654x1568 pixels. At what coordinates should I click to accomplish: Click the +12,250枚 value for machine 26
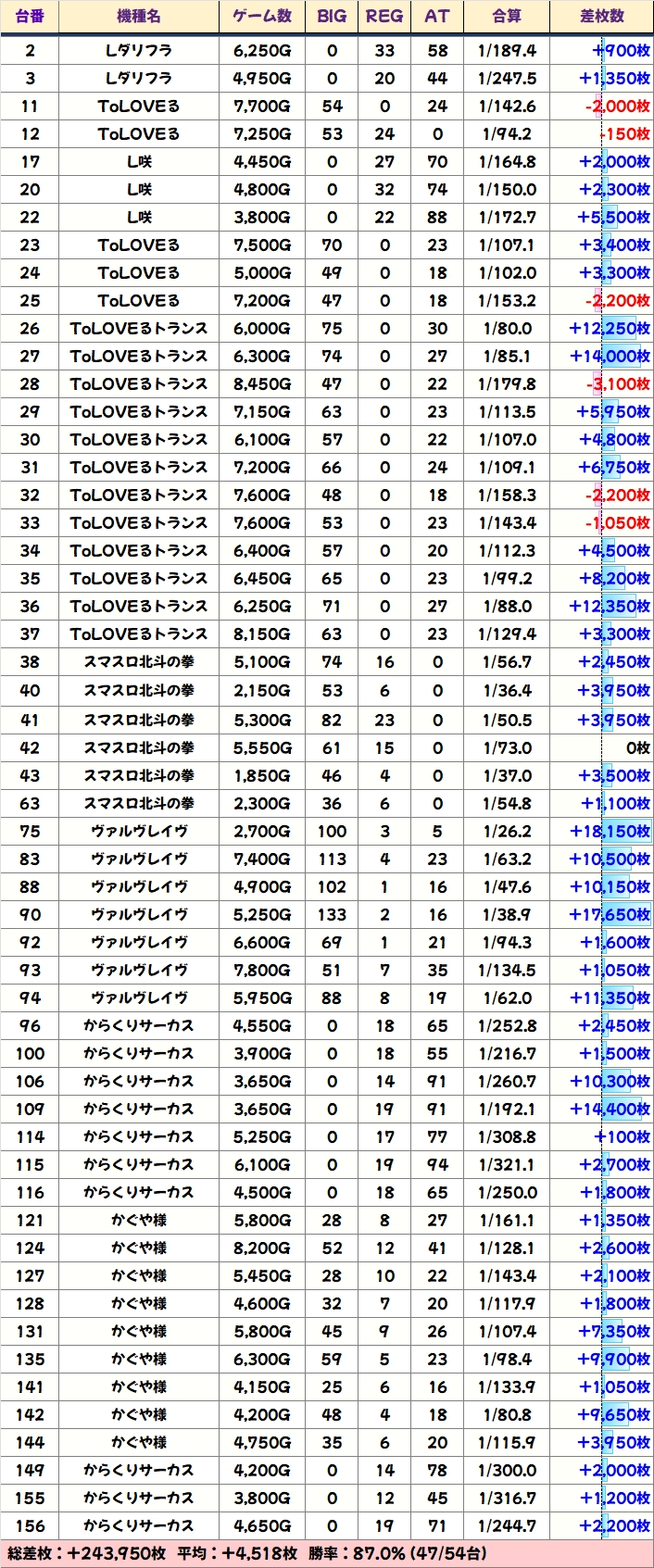tap(610, 328)
